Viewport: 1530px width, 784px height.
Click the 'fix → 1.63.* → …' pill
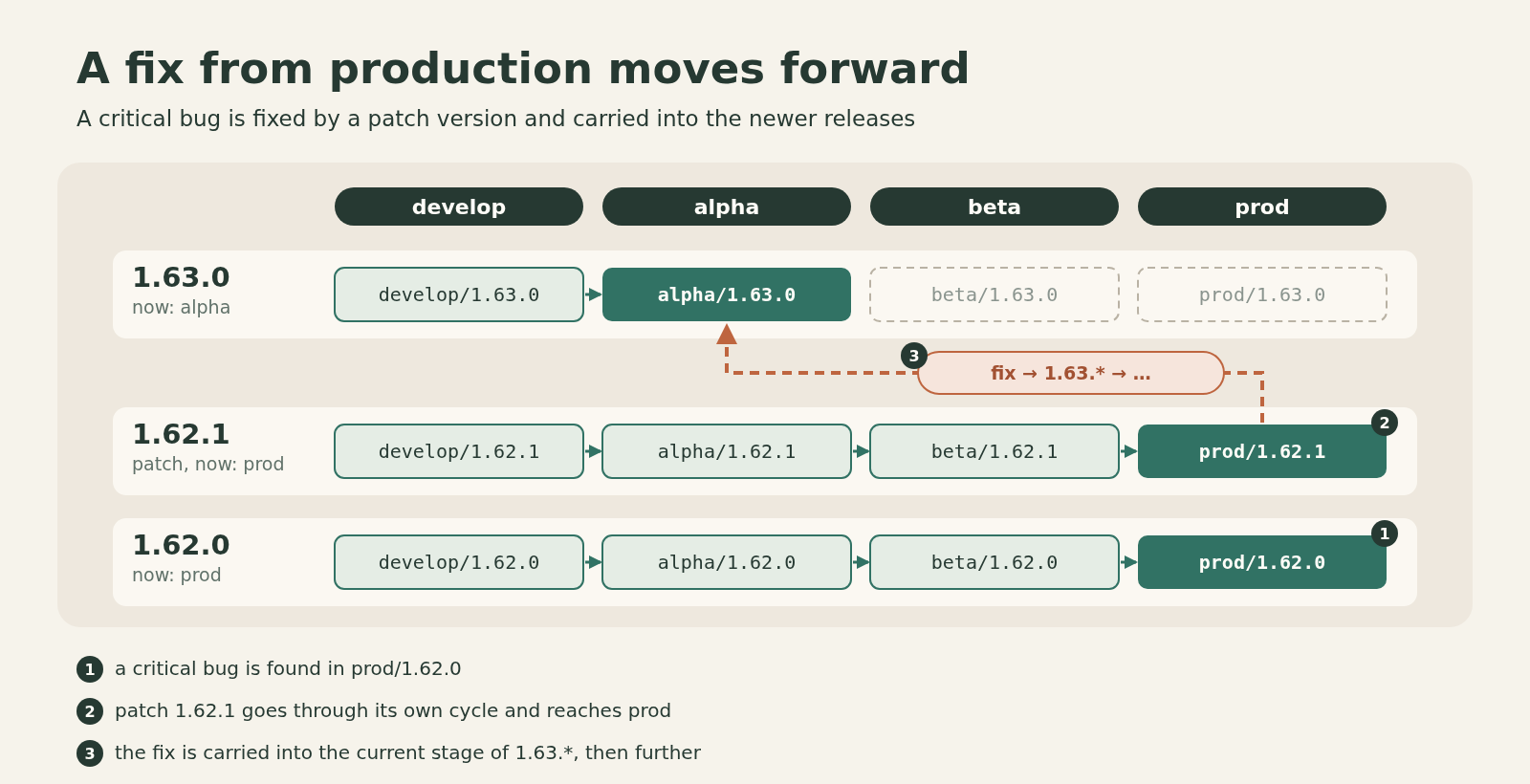[x=1071, y=373]
